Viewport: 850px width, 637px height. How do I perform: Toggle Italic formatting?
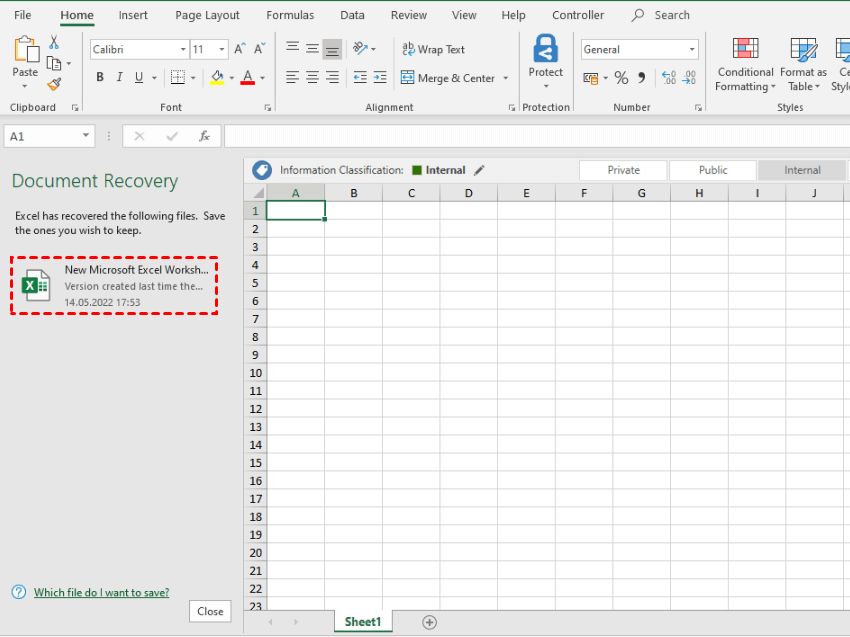[119, 78]
